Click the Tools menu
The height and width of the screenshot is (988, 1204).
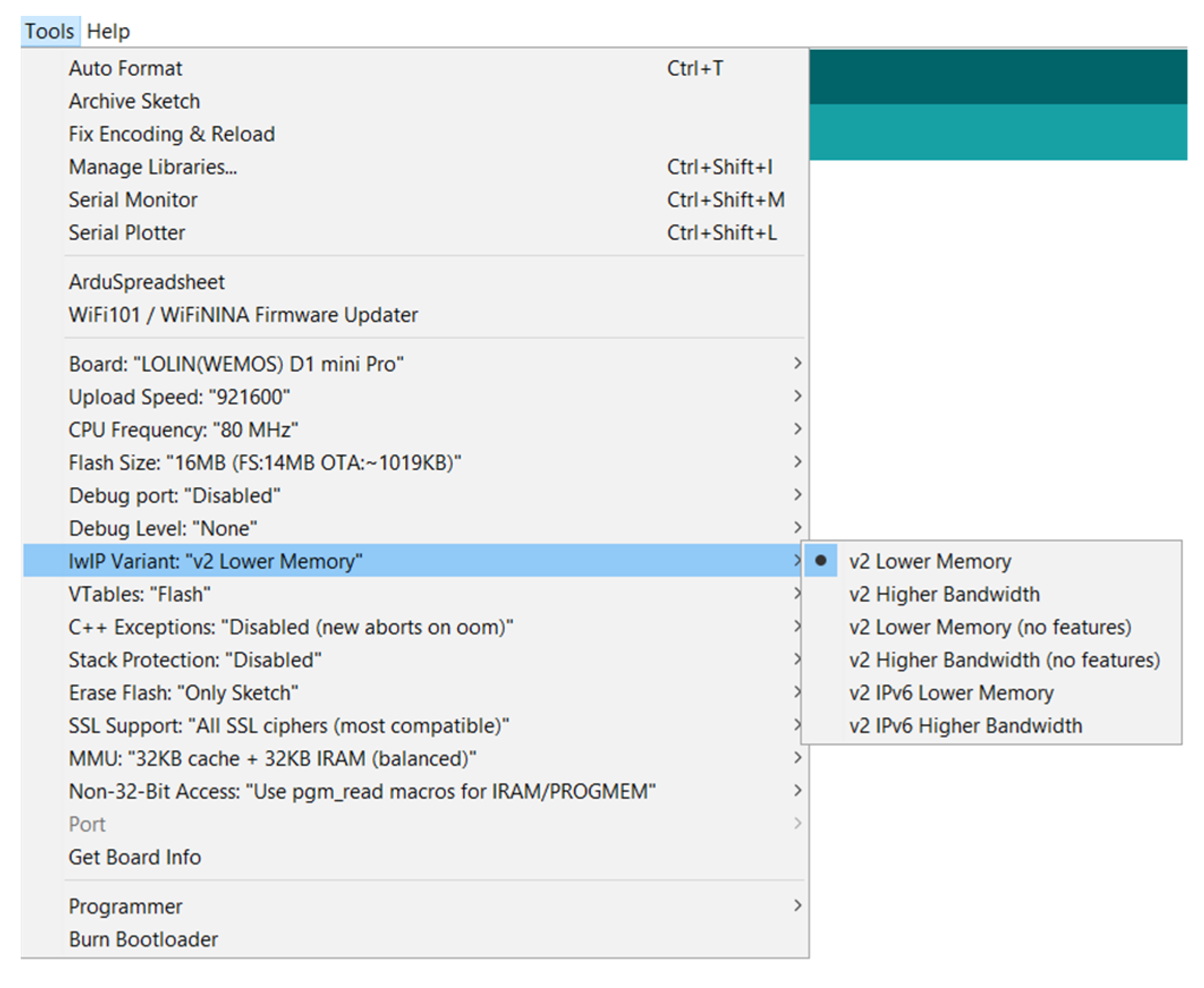click(x=49, y=31)
